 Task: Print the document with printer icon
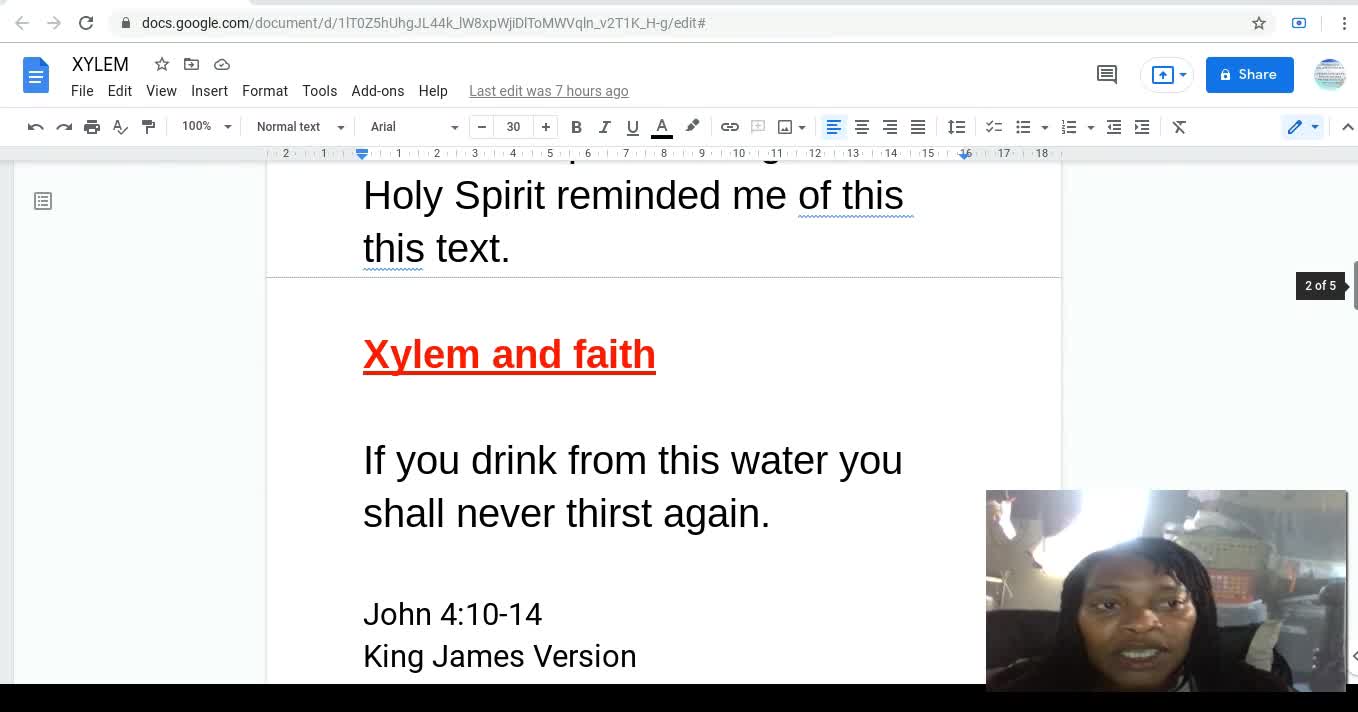pyautogui.click(x=92, y=127)
